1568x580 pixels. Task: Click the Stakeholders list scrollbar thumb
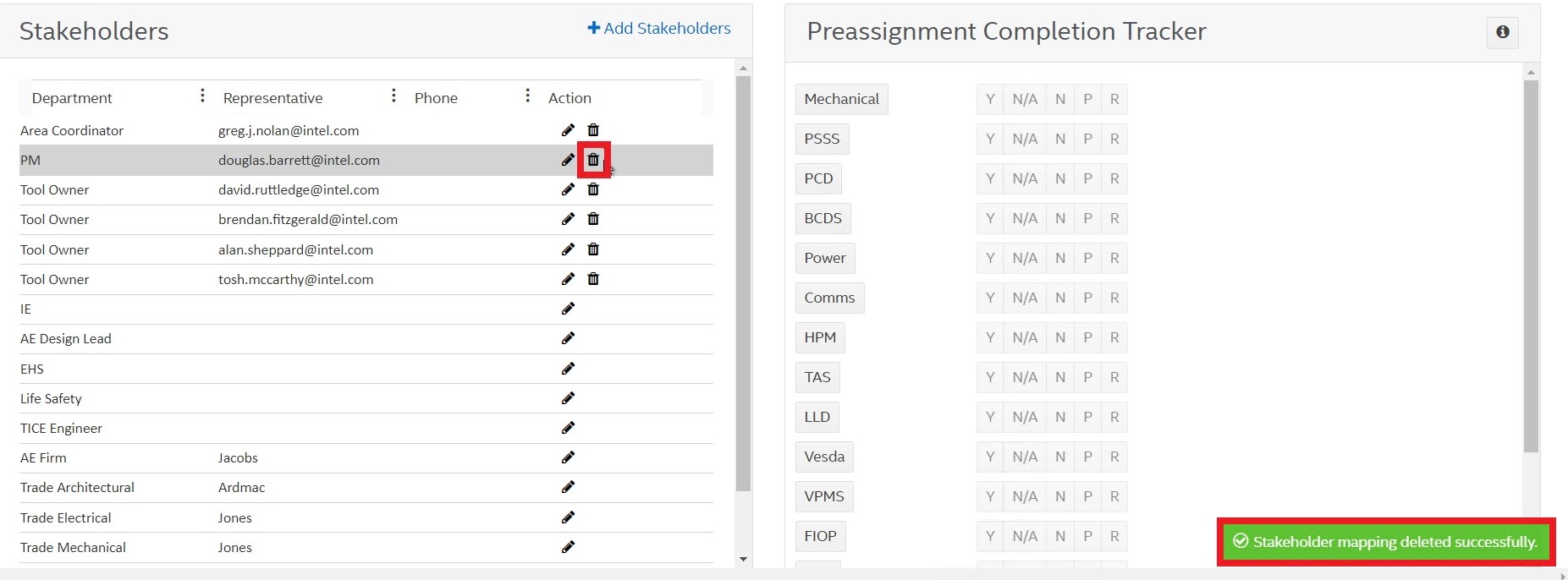pyautogui.click(x=743, y=283)
